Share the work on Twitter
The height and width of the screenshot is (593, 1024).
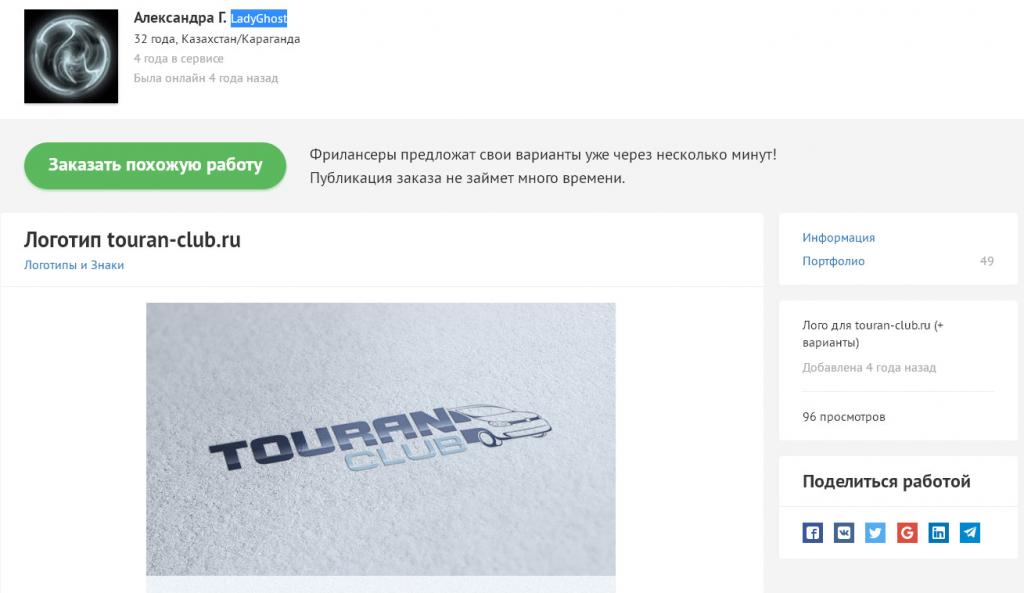[x=875, y=532]
